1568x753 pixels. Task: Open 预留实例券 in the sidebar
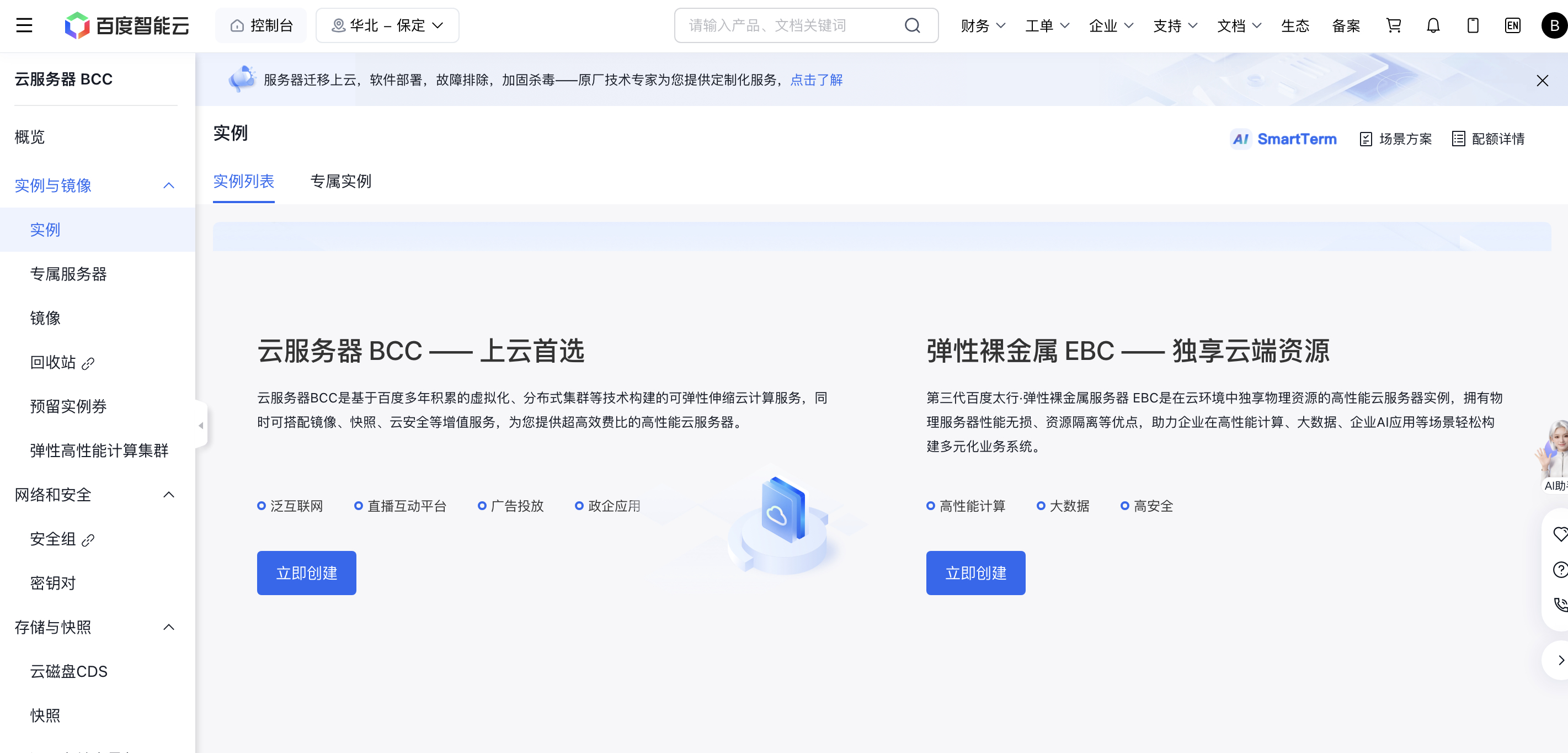click(69, 406)
